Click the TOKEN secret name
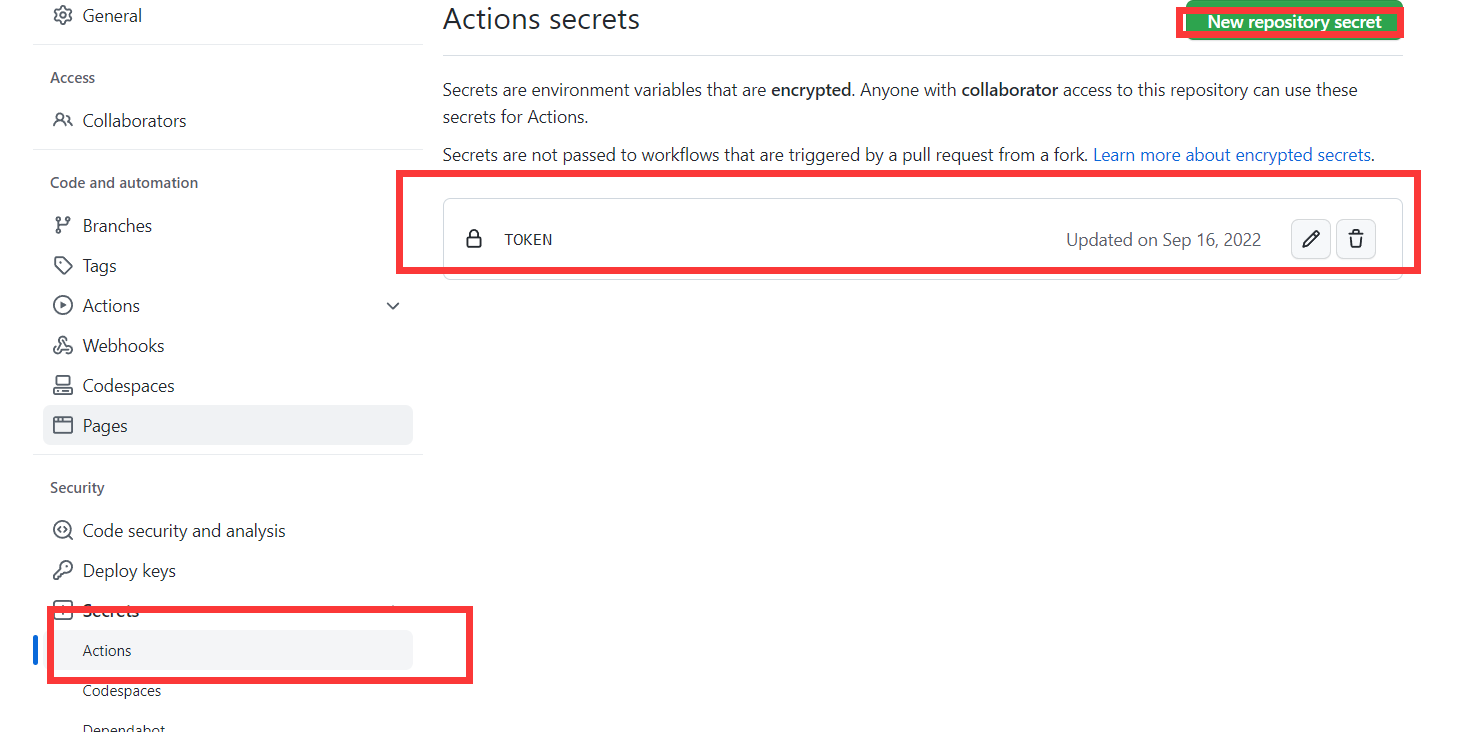This screenshot has width=1467, height=732. 528,240
